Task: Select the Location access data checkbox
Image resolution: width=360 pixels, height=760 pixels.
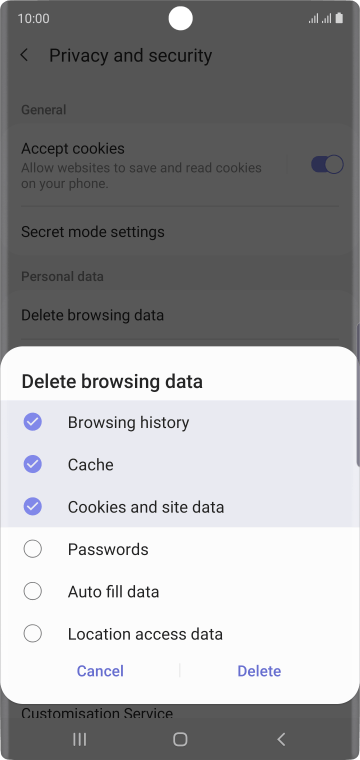Action: [x=32, y=633]
